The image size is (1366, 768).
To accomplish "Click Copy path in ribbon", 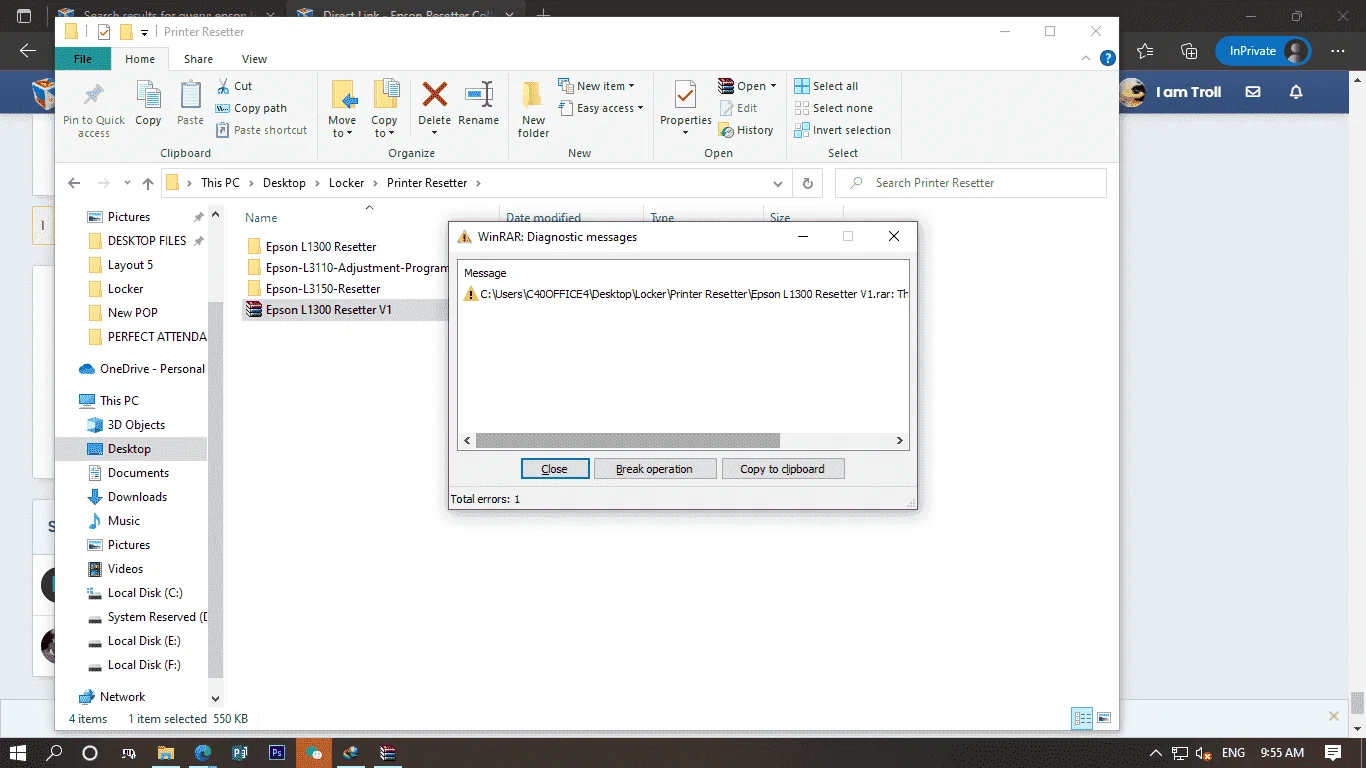I will point(251,108).
